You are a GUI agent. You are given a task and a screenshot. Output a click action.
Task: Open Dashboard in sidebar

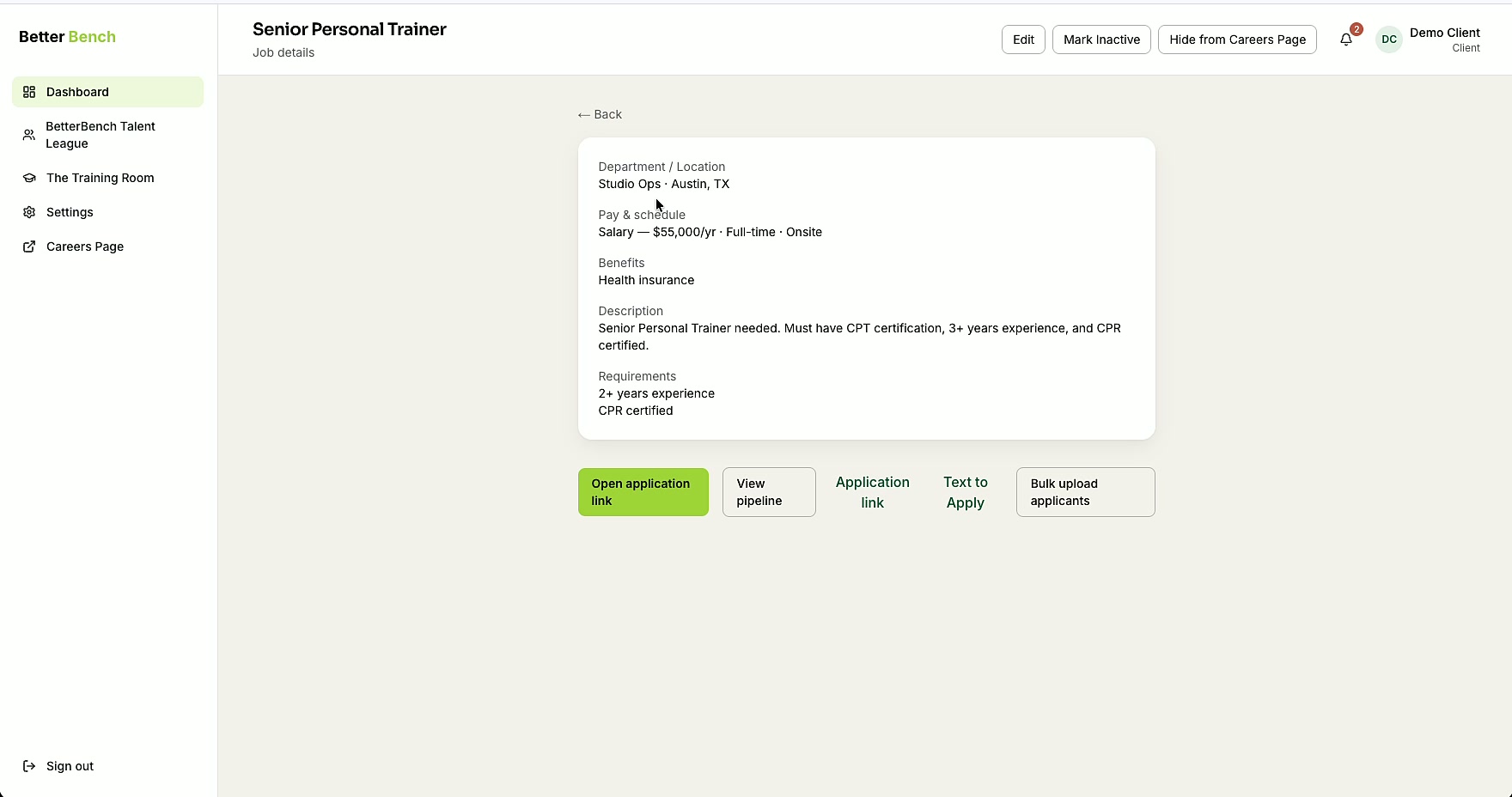(x=108, y=92)
